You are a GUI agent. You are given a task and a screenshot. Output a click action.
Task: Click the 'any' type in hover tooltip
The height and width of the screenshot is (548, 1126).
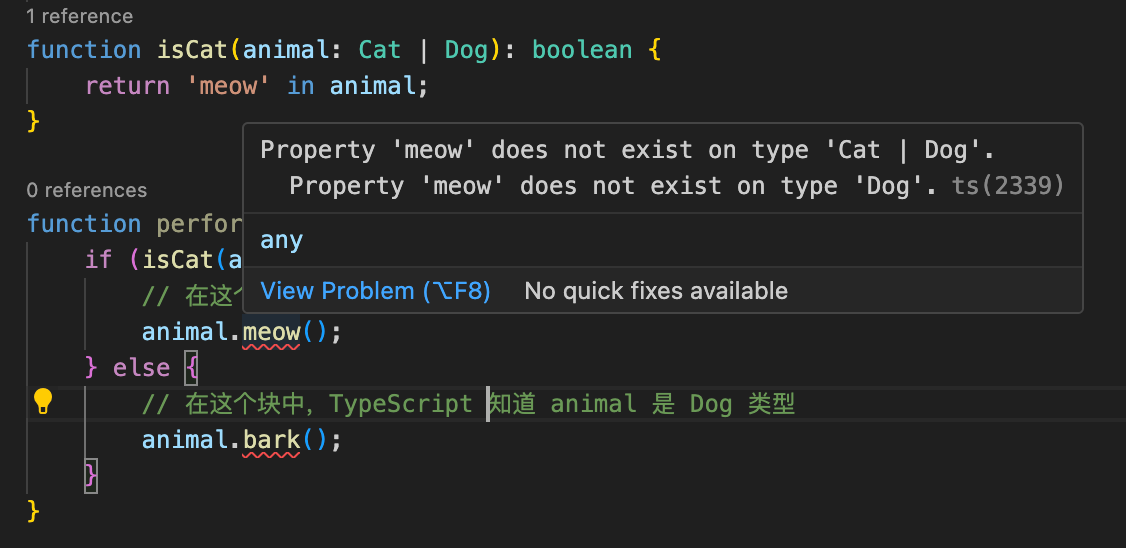click(x=281, y=240)
